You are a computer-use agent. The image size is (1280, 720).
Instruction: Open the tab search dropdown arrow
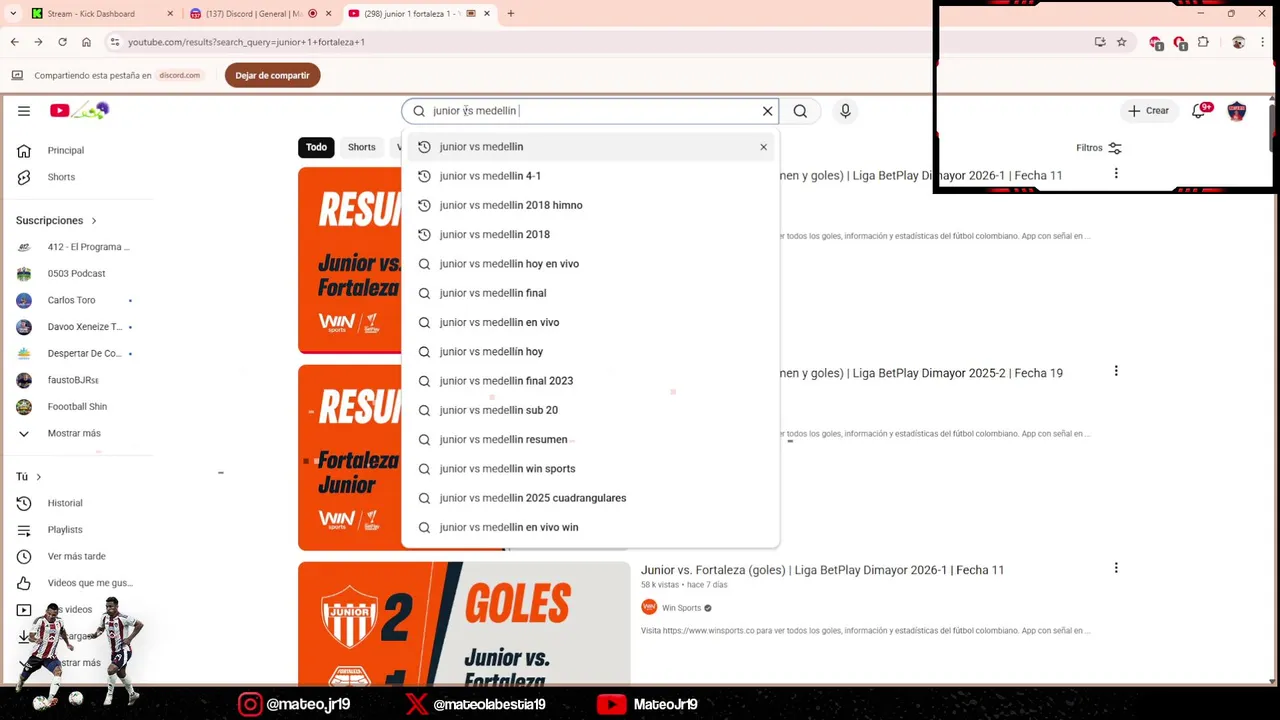13,14
